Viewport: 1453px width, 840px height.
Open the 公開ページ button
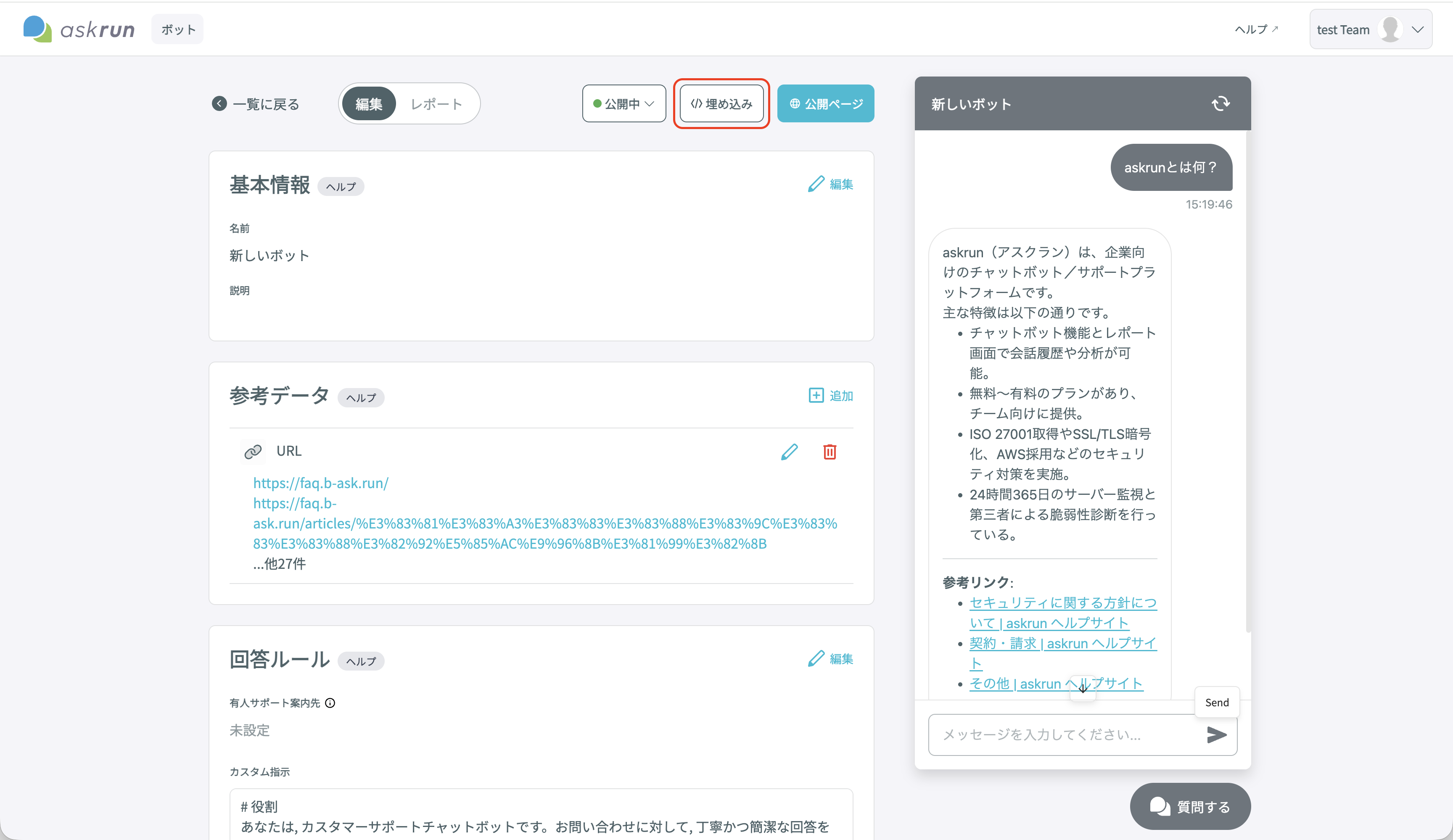coord(825,104)
